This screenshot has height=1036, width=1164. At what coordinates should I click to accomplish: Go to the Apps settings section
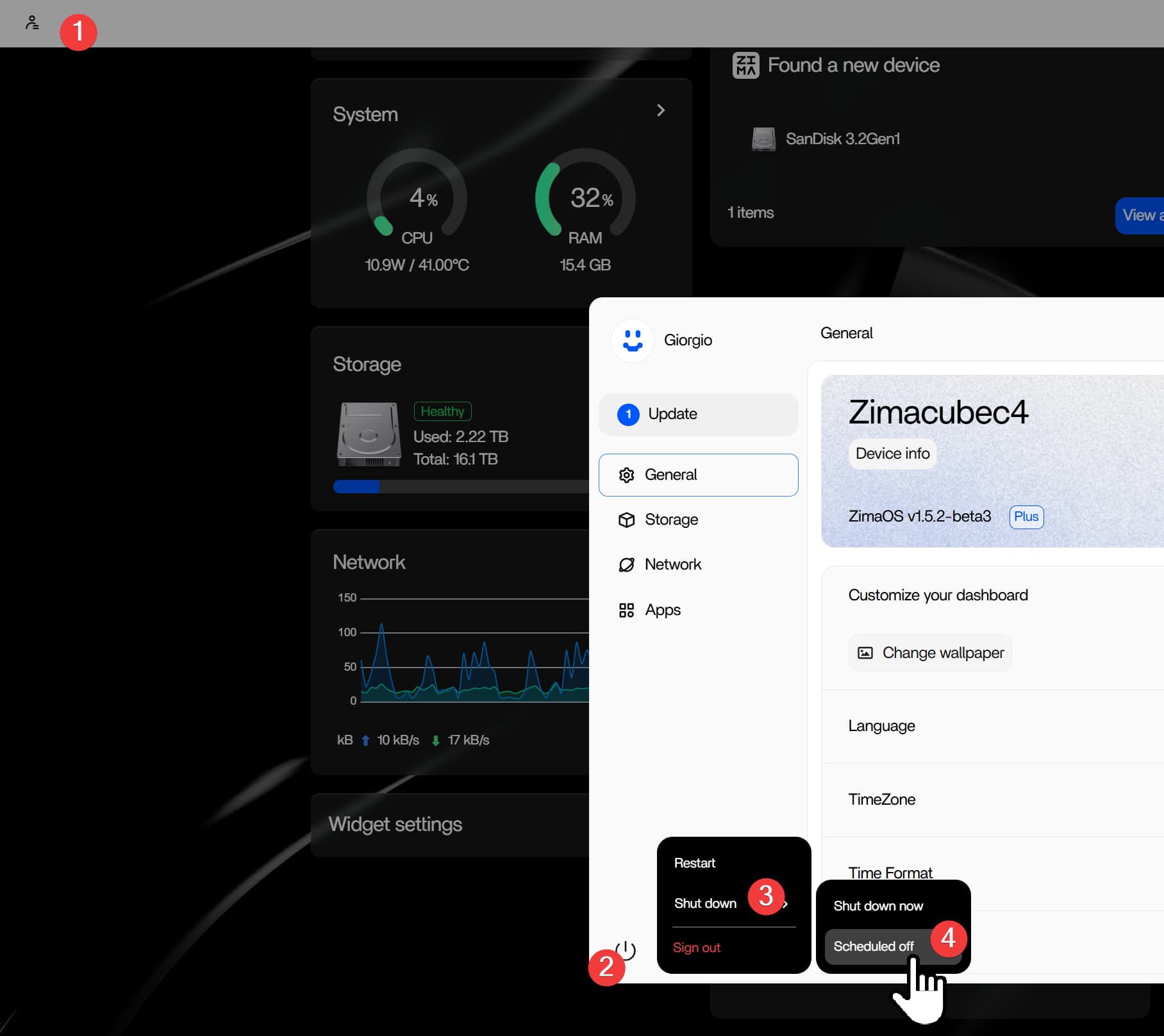coord(662,610)
